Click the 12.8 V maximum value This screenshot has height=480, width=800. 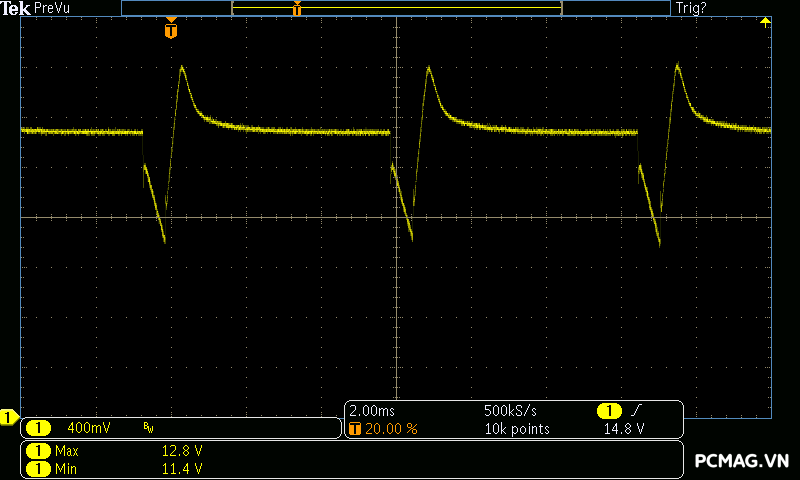(x=182, y=451)
